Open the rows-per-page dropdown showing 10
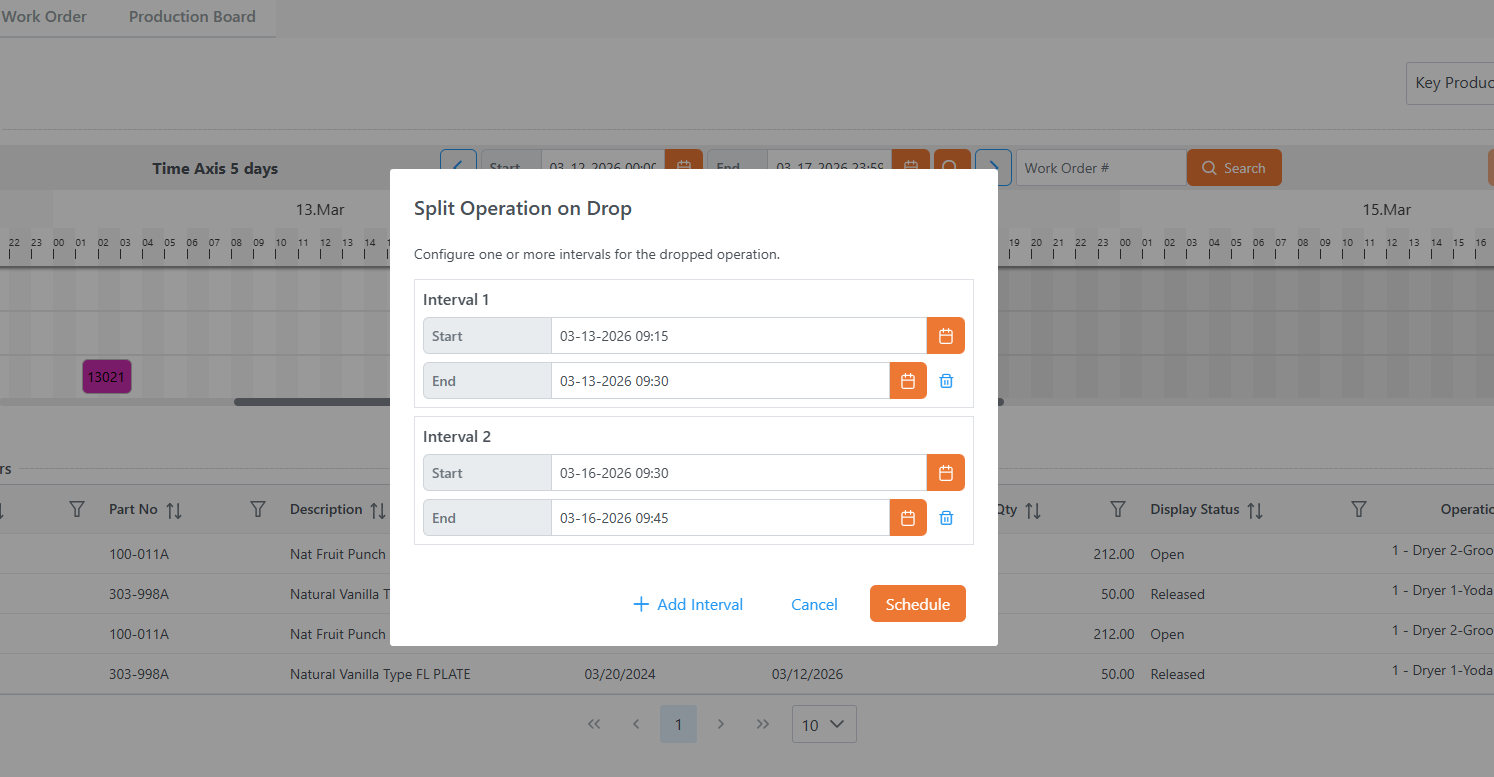1494x777 pixels. point(824,725)
